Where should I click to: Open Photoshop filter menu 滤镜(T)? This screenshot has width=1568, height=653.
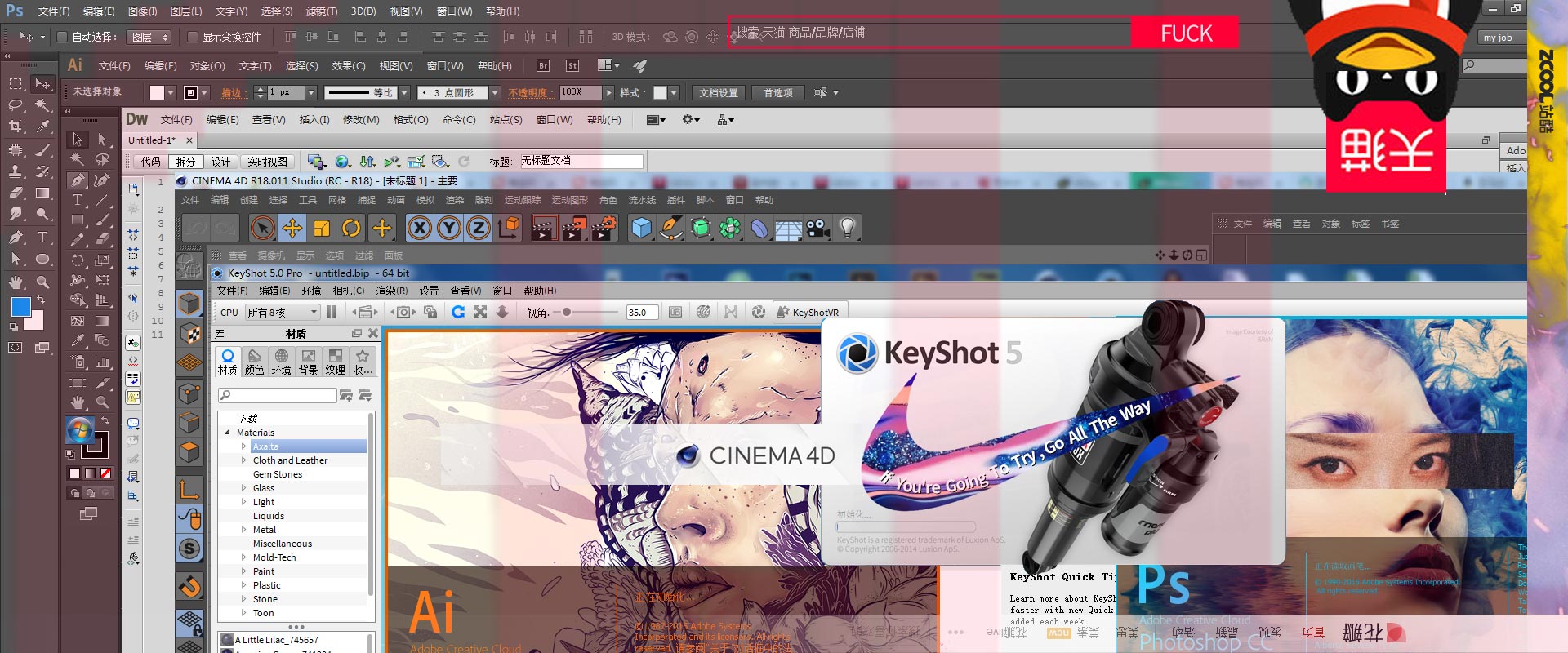[321, 11]
